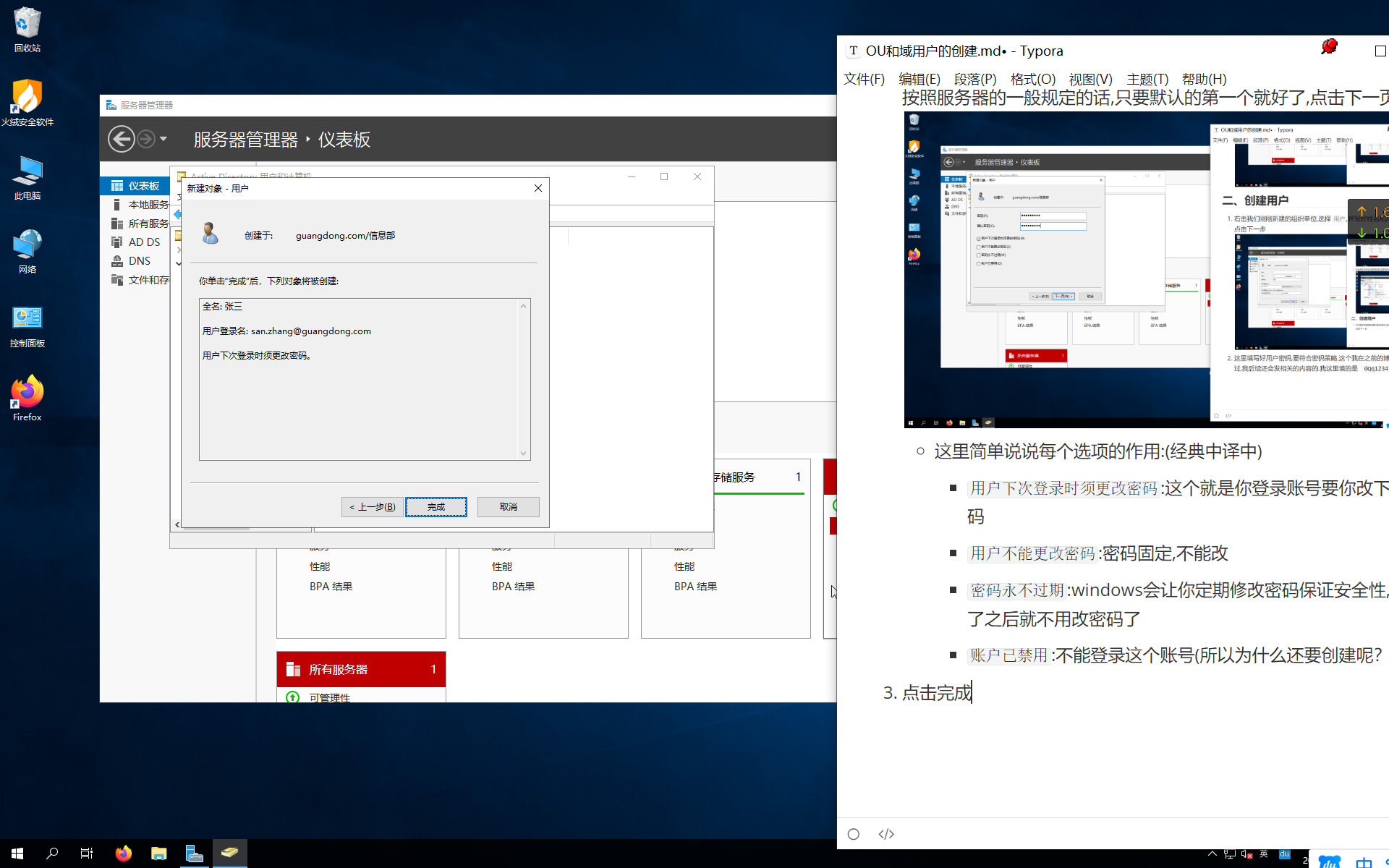This screenshot has width=1389, height=868.
Task: Launch Firefox from the desktop shortcut
Action: coord(27,399)
